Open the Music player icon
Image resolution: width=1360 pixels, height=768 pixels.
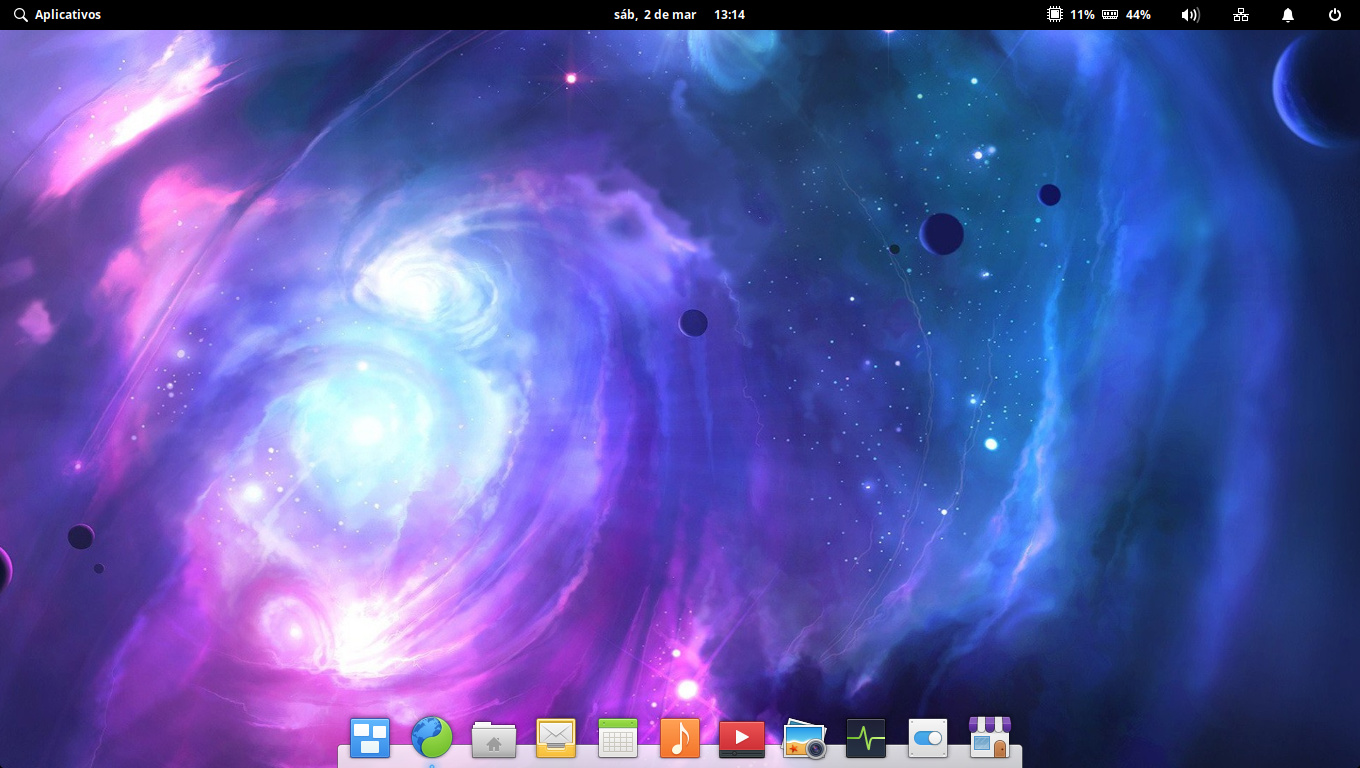coord(680,739)
